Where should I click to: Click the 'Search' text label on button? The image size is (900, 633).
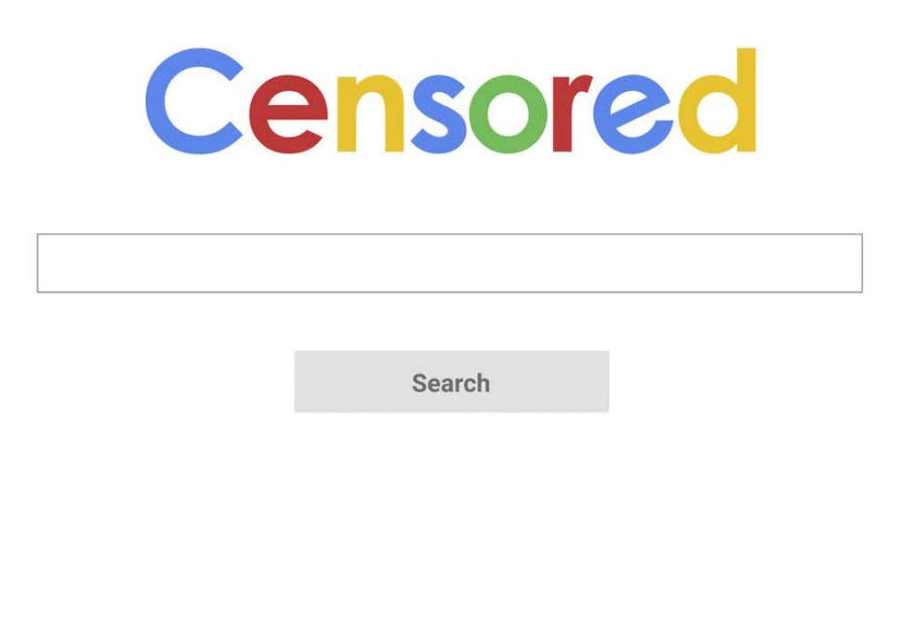coord(451,383)
